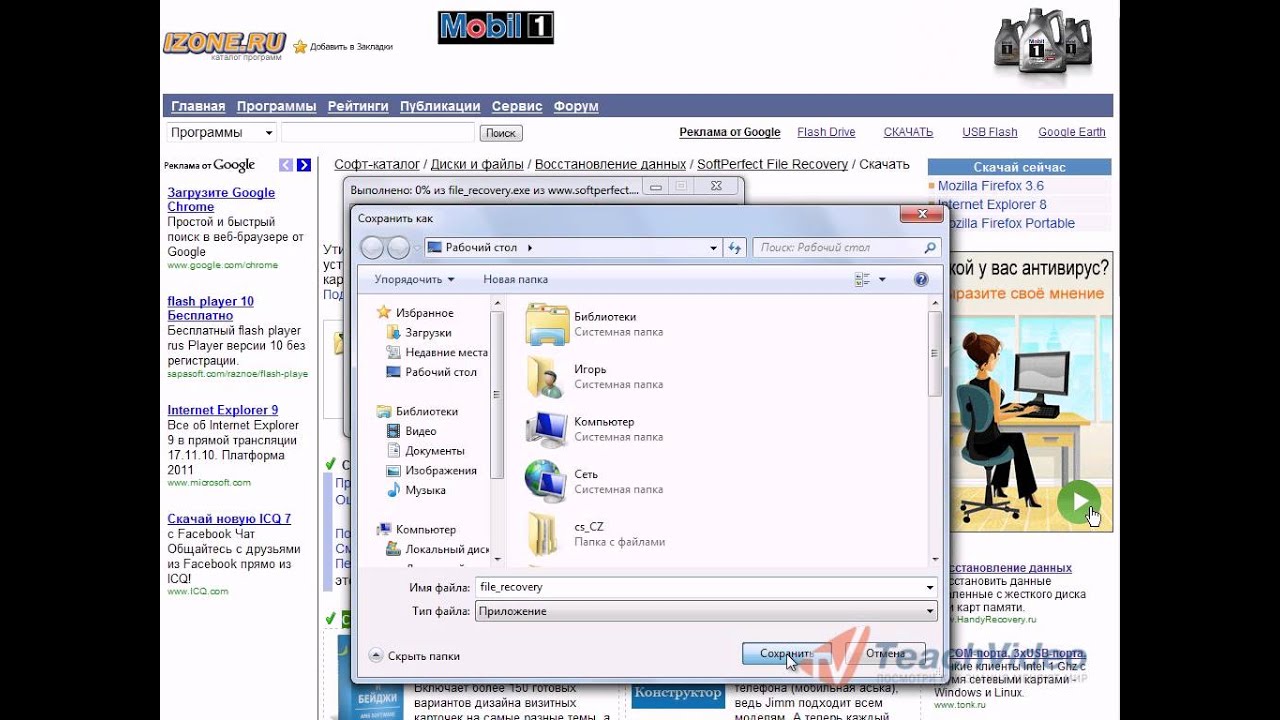Click the previous ad arrow next to Google
Screen dimensions: 1280x720
pyautogui.click(x=286, y=165)
